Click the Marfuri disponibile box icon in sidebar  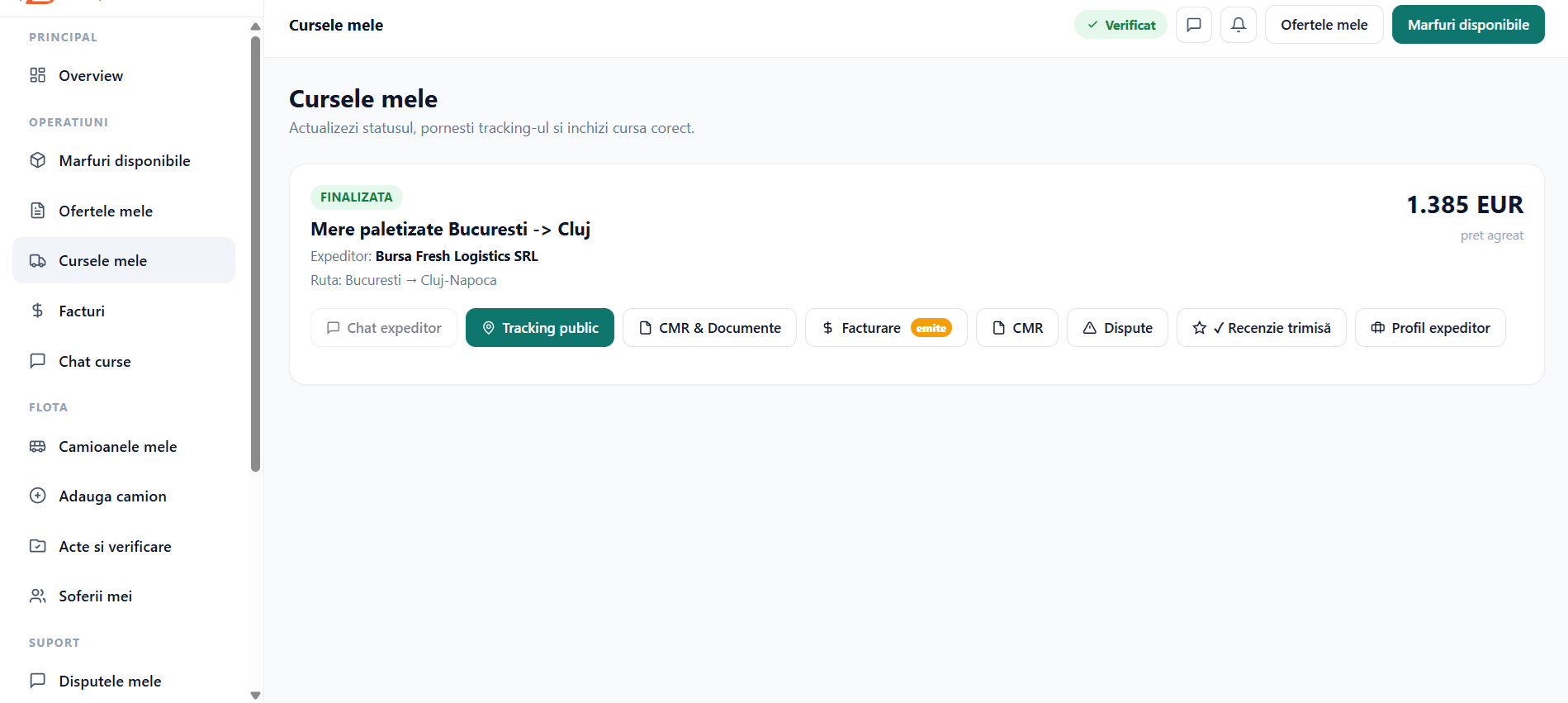38,160
